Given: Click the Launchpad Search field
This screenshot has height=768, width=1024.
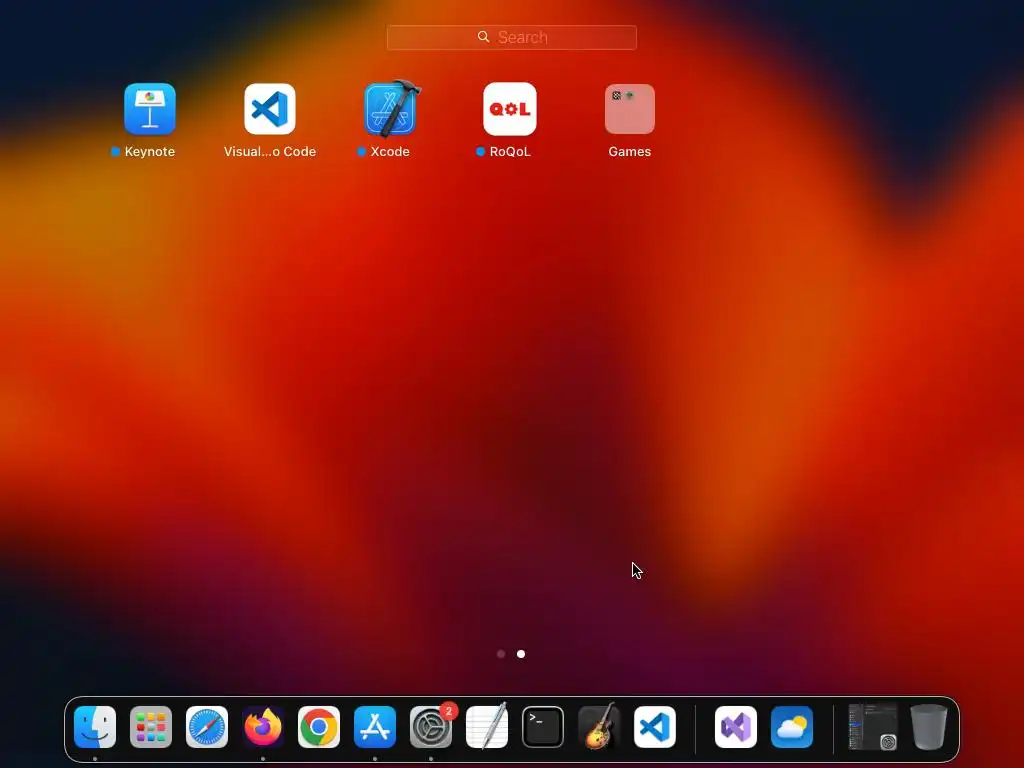Looking at the screenshot, I should click(x=512, y=37).
